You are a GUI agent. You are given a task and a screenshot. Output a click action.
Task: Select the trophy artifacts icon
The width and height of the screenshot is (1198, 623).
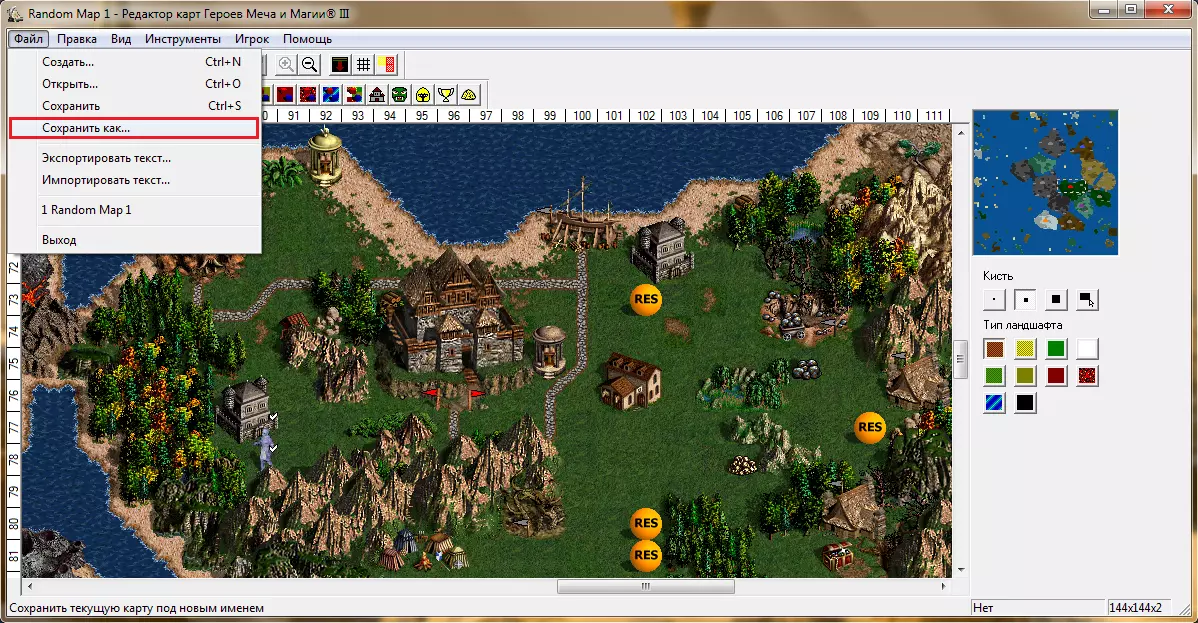[x=445, y=95]
